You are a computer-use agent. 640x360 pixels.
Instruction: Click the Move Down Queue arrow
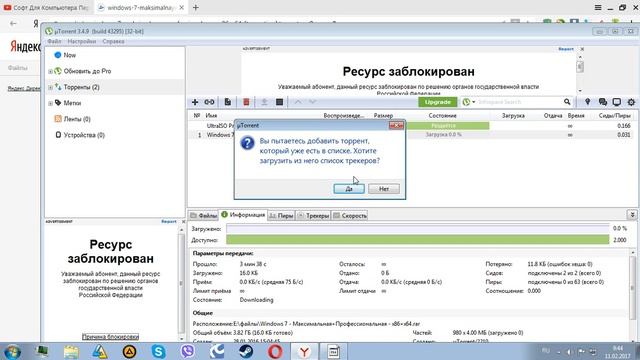(312, 102)
